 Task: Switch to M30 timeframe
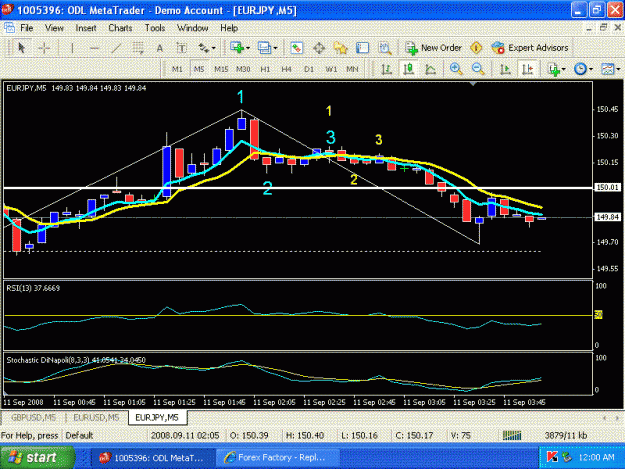(x=243, y=69)
